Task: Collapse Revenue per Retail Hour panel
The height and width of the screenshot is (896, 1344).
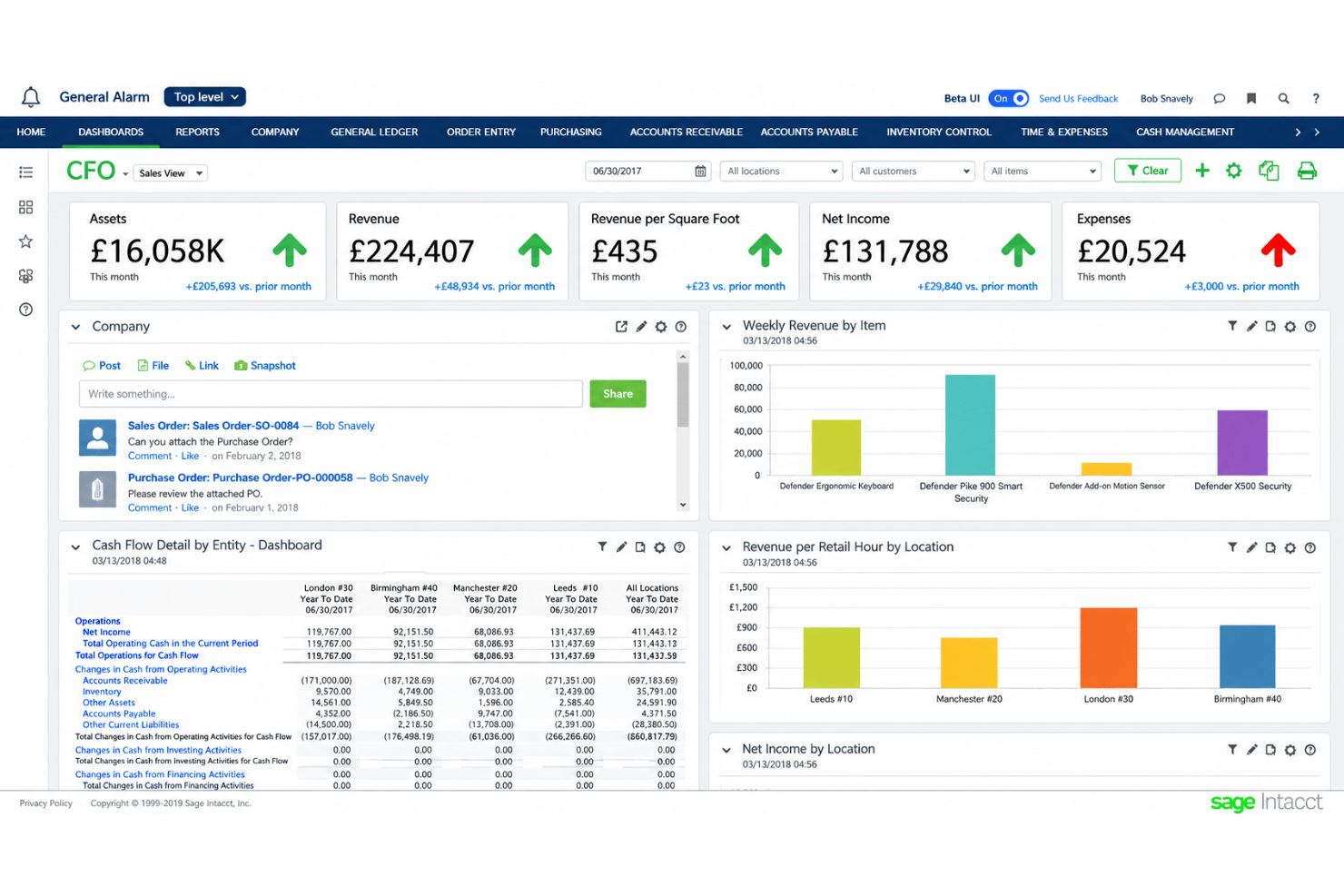Action: click(726, 547)
